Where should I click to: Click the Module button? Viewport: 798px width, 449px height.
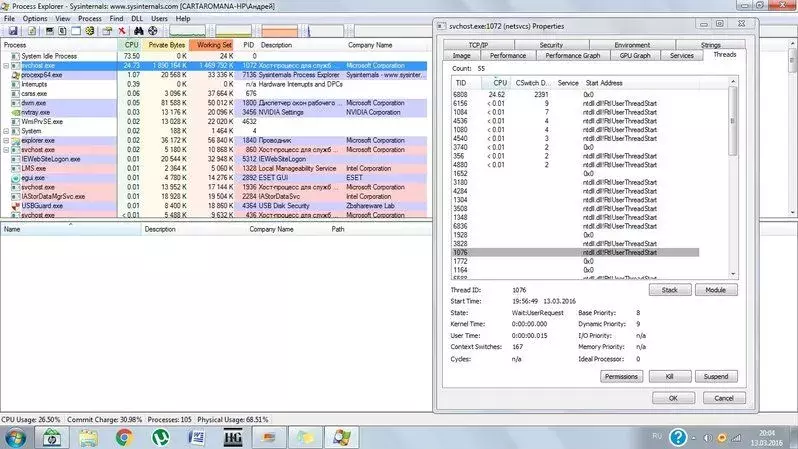tap(716, 290)
